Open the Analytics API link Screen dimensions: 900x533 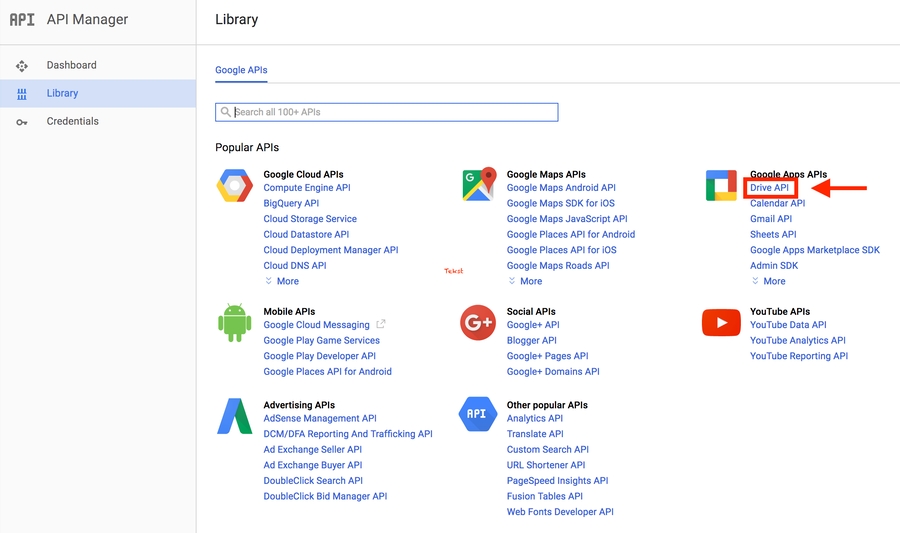(534, 418)
